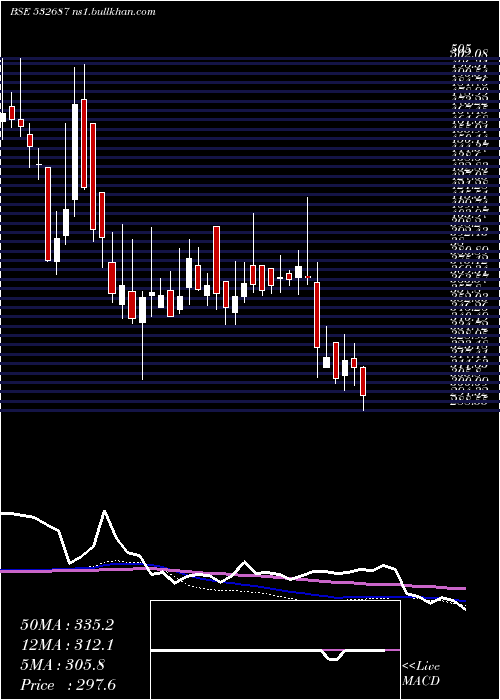Click the 50MA : 335.2 value
This screenshot has width=500, height=700.
67,625
